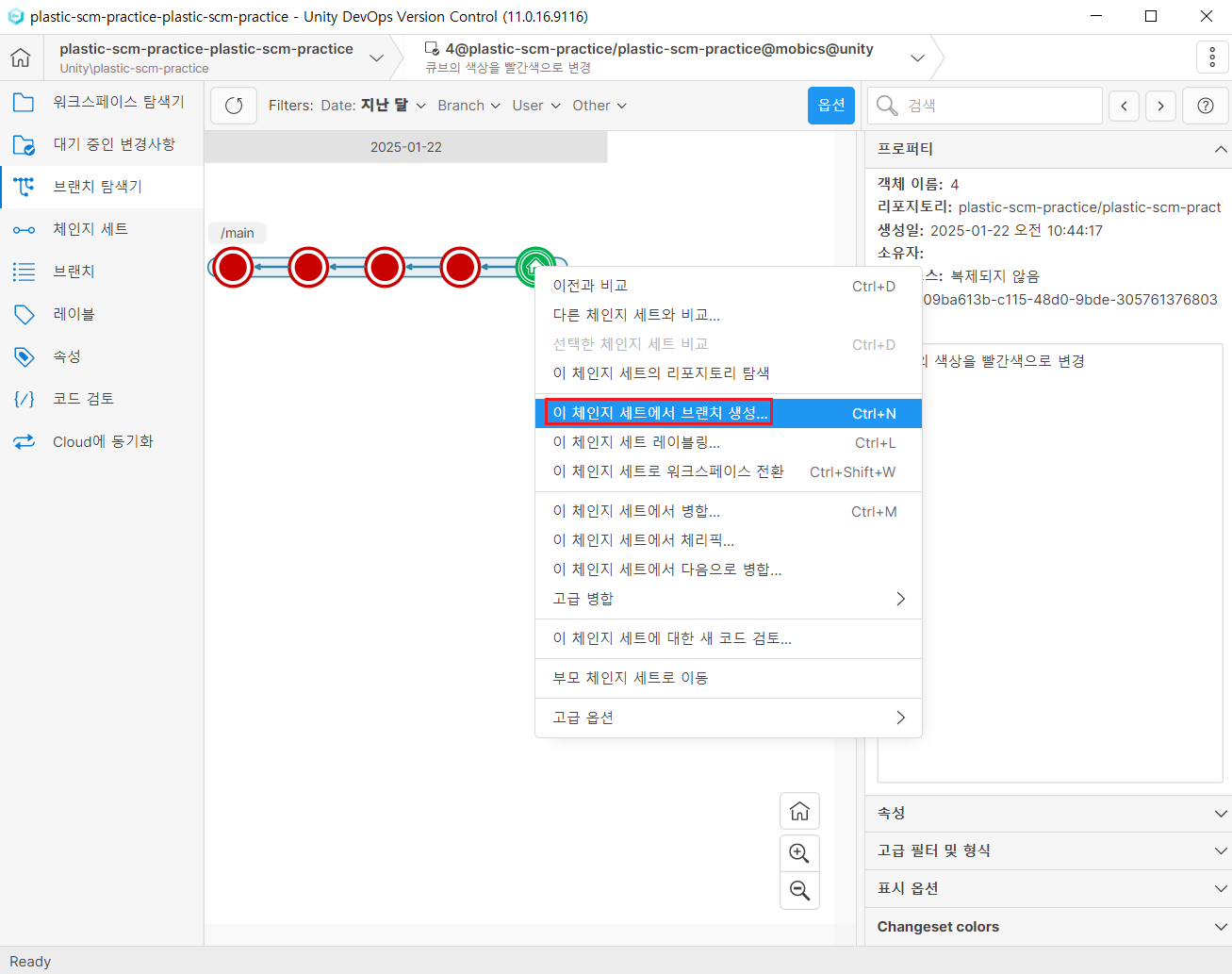Viewport: 1232px width, 974px height.
Task: Click the refresh button in the toolbar
Action: pos(234,106)
